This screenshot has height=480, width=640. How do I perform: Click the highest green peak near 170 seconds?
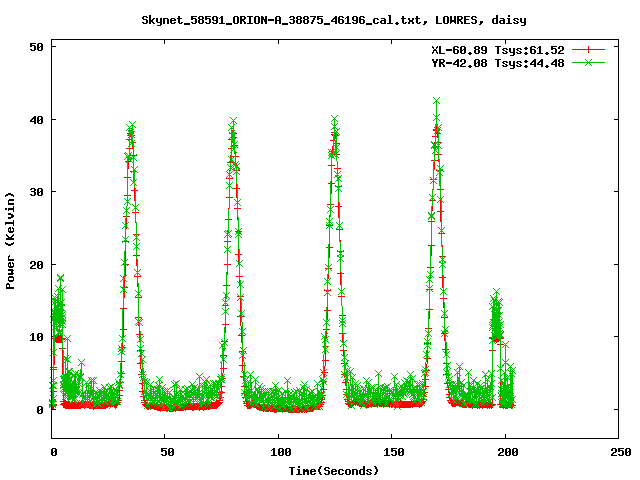(x=436, y=101)
